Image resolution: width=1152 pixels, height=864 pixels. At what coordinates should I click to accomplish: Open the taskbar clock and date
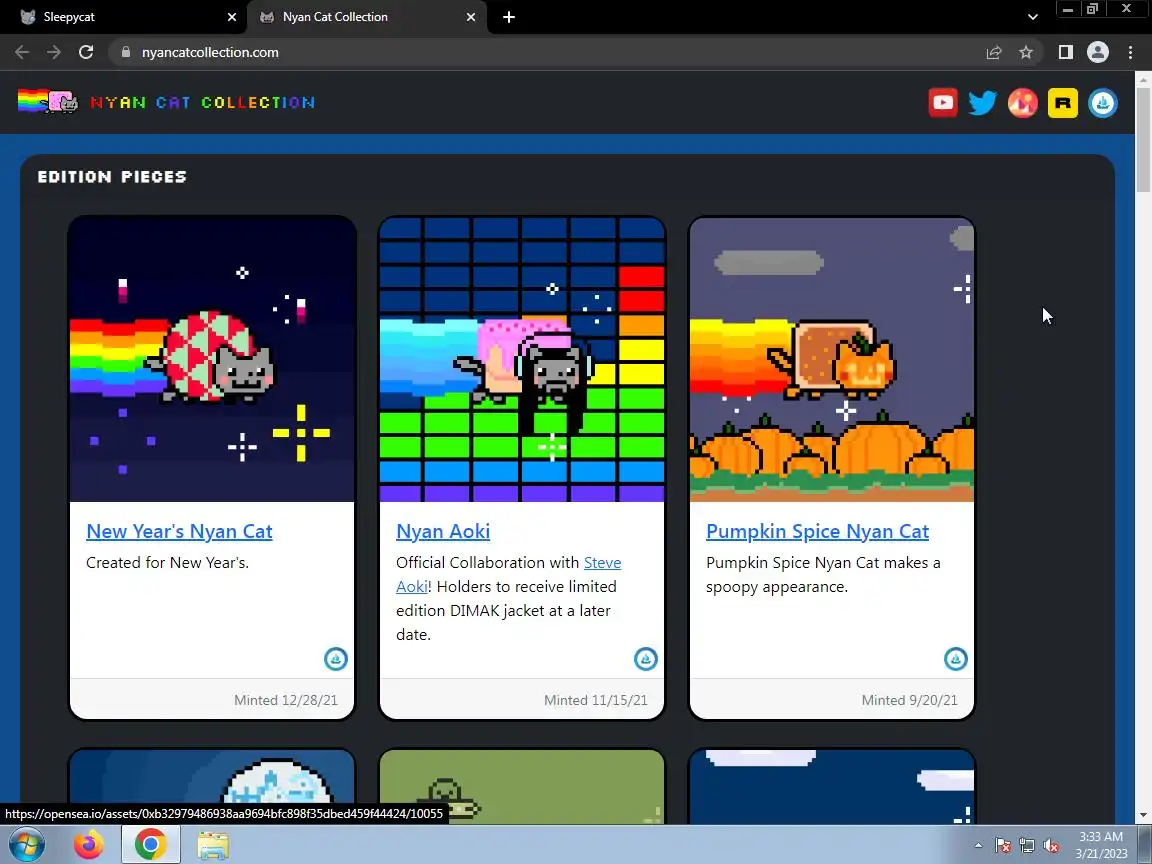(1101, 845)
